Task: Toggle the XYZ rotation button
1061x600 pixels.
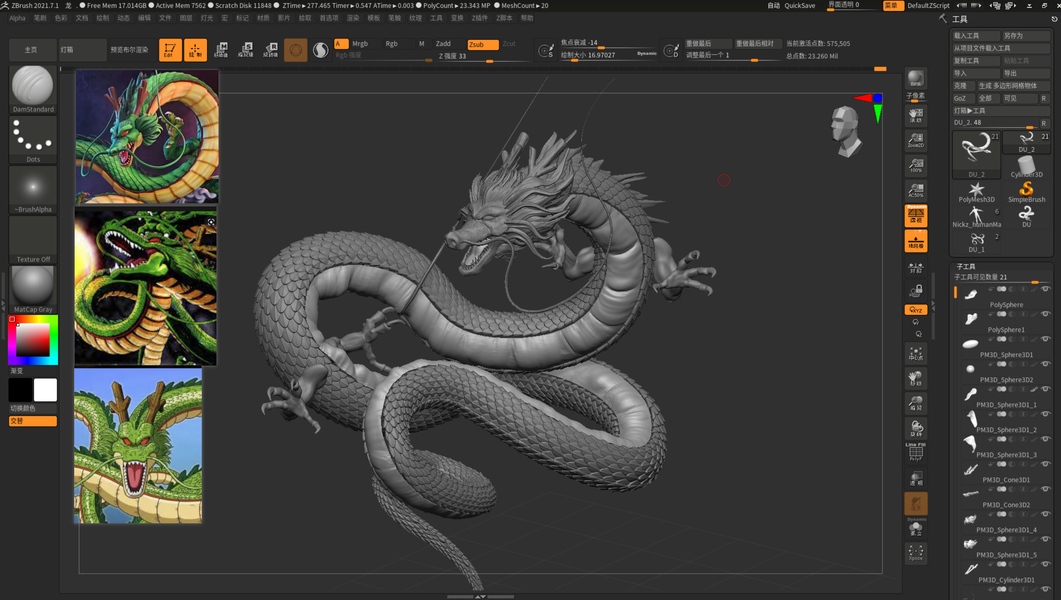Action: point(916,310)
